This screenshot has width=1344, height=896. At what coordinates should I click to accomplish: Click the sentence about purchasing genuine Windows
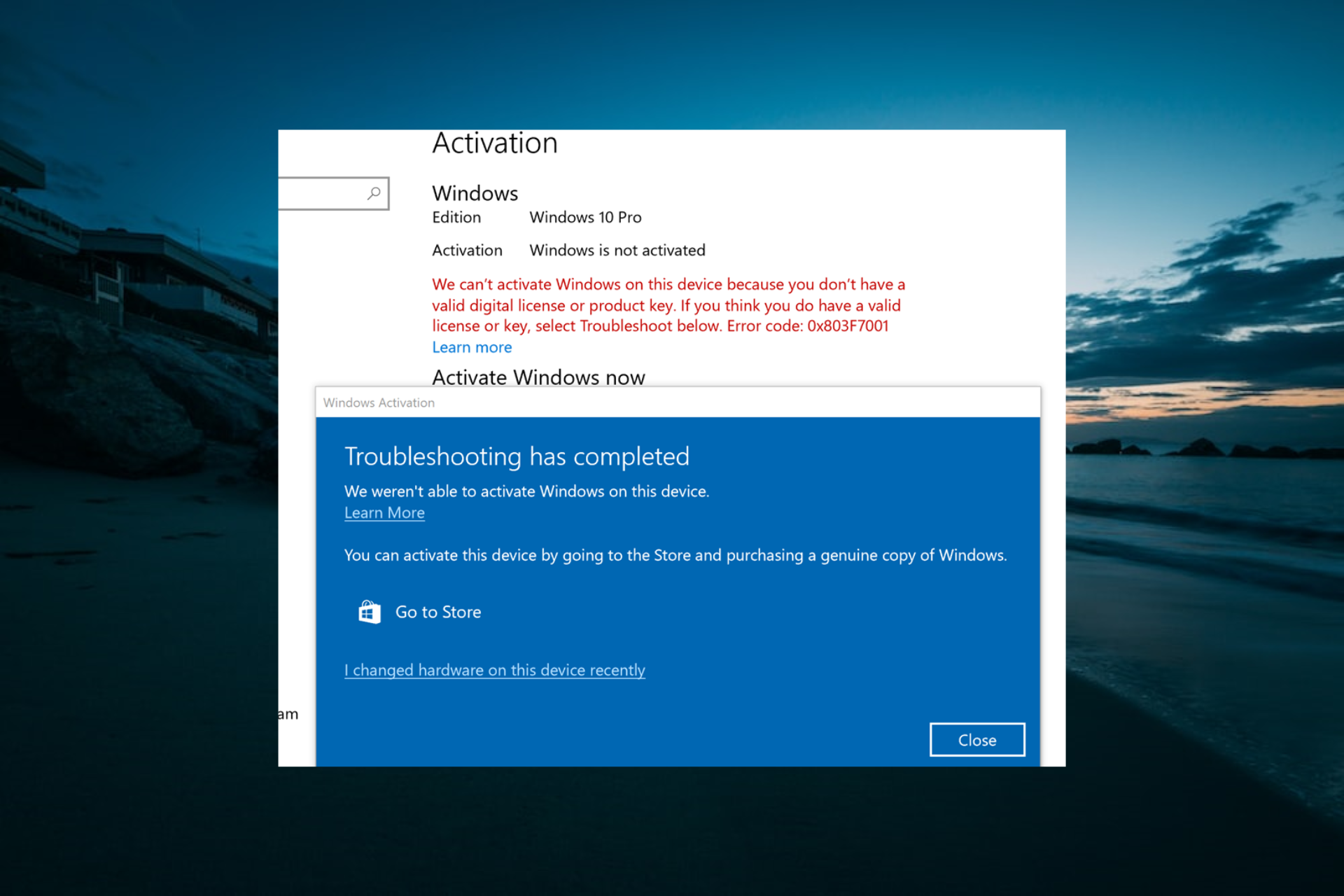[x=675, y=556]
